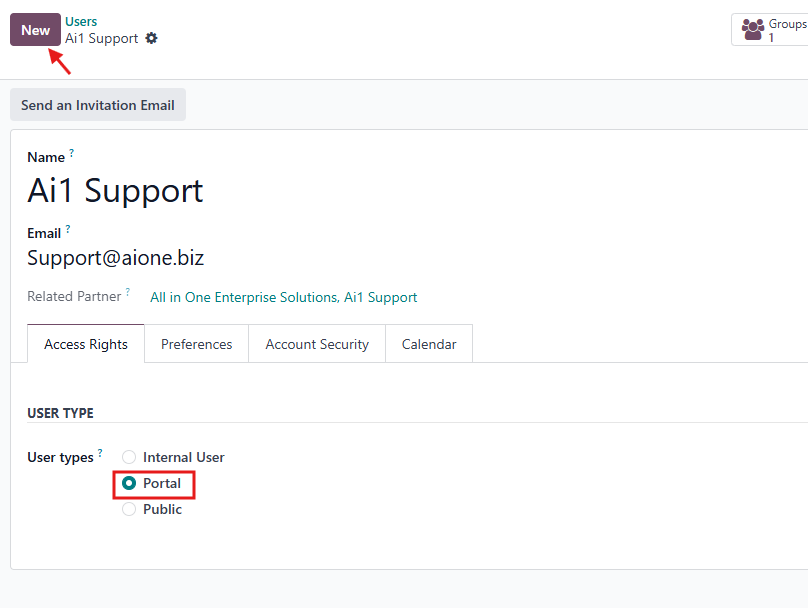The width and height of the screenshot is (808, 608).
Task: Edit the Email field Support@aione.biz
Action: point(116,258)
